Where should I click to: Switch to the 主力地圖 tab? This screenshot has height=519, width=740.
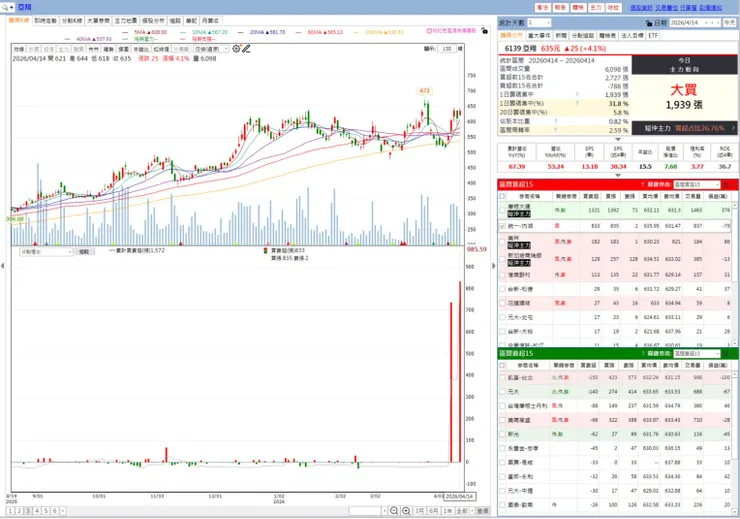(126, 21)
